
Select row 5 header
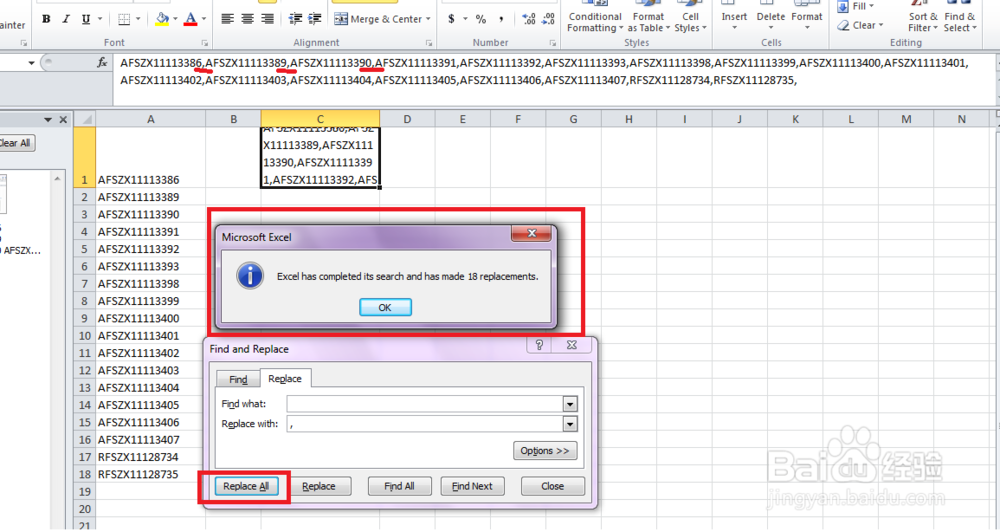(x=84, y=249)
